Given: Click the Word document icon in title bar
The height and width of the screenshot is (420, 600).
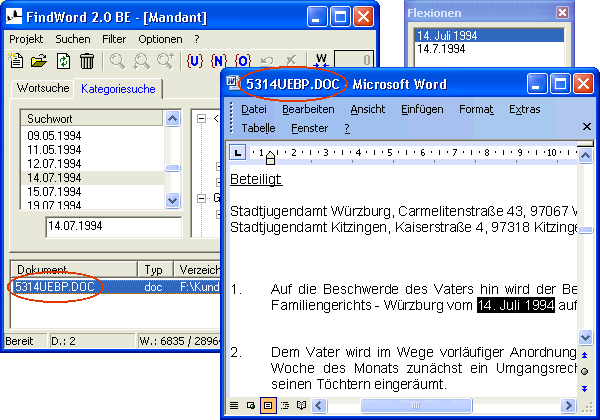Looking at the screenshot, I should (233, 83).
